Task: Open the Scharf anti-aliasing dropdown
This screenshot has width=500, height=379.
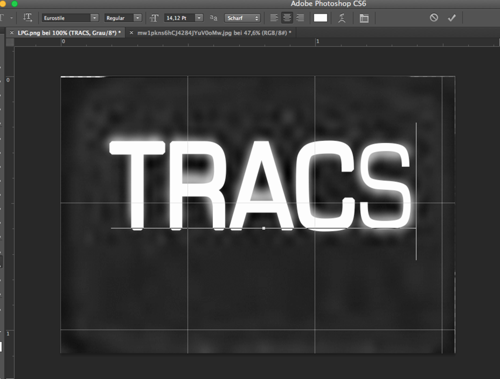Action: coord(242,18)
